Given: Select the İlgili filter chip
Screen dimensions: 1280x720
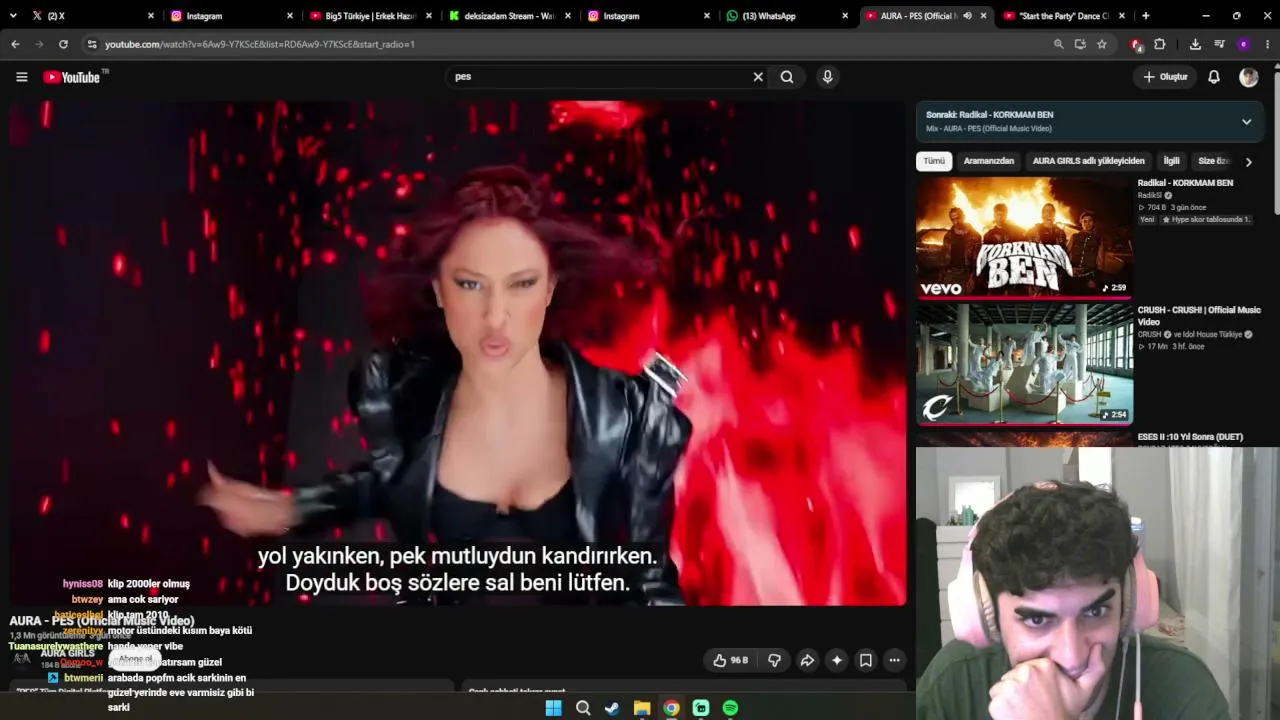Looking at the screenshot, I should click(1171, 161).
